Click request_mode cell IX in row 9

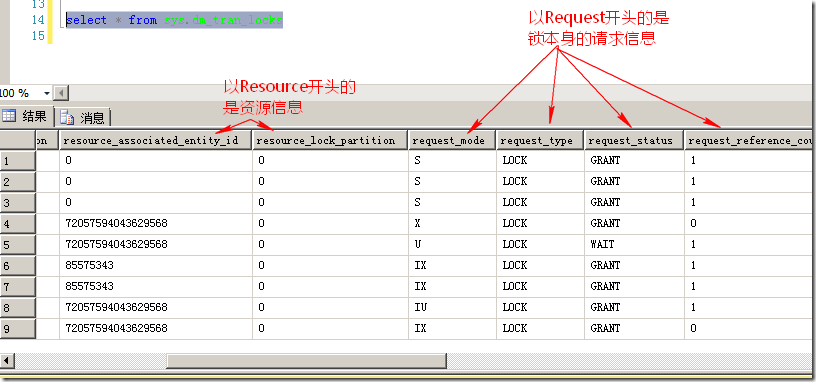coord(452,329)
